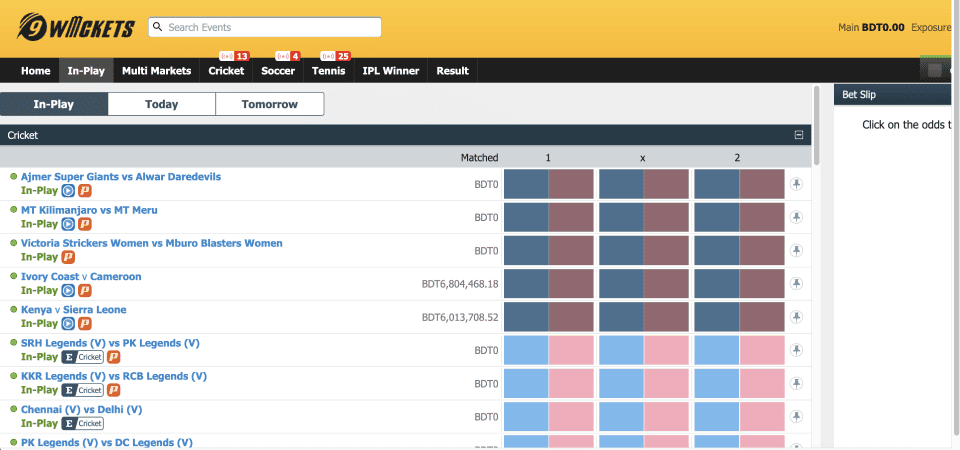Click the match list vertical scrollbar
The height and width of the screenshot is (450, 960).
tap(816, 126)
